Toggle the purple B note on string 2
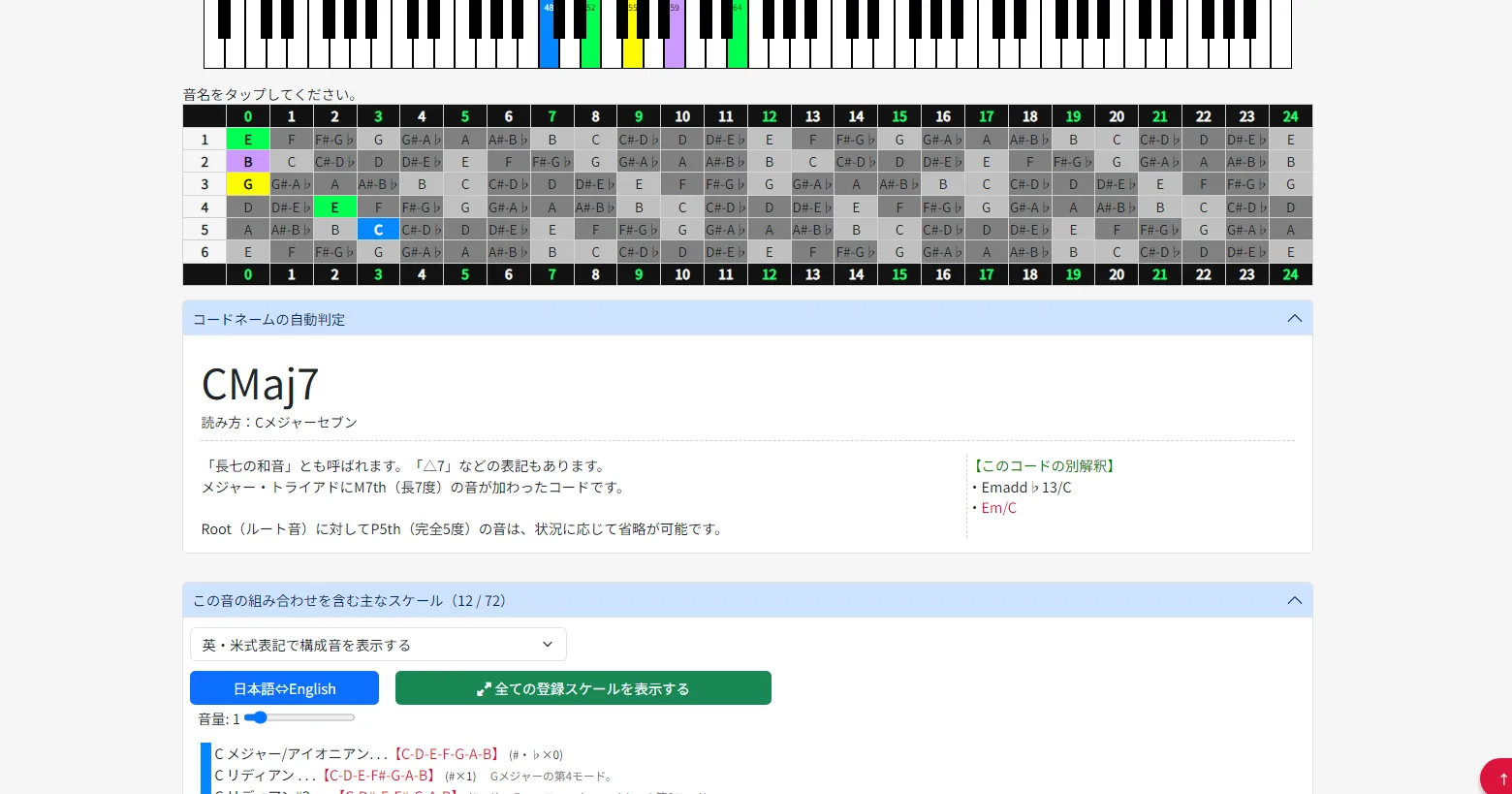This screenshot has width=1512, height=794. (x=248, y=162)
